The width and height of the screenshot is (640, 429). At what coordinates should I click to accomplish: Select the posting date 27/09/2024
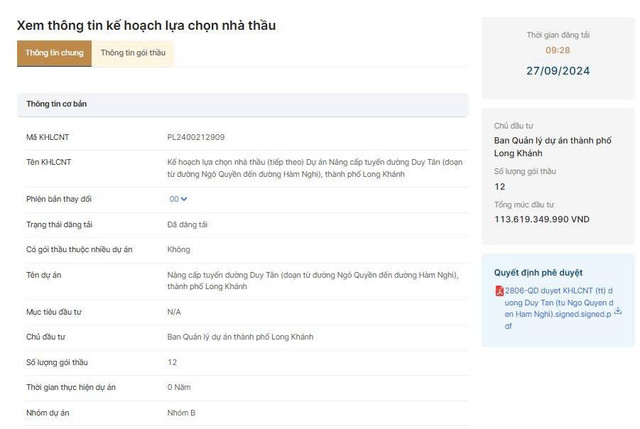[x=558, y=71]
